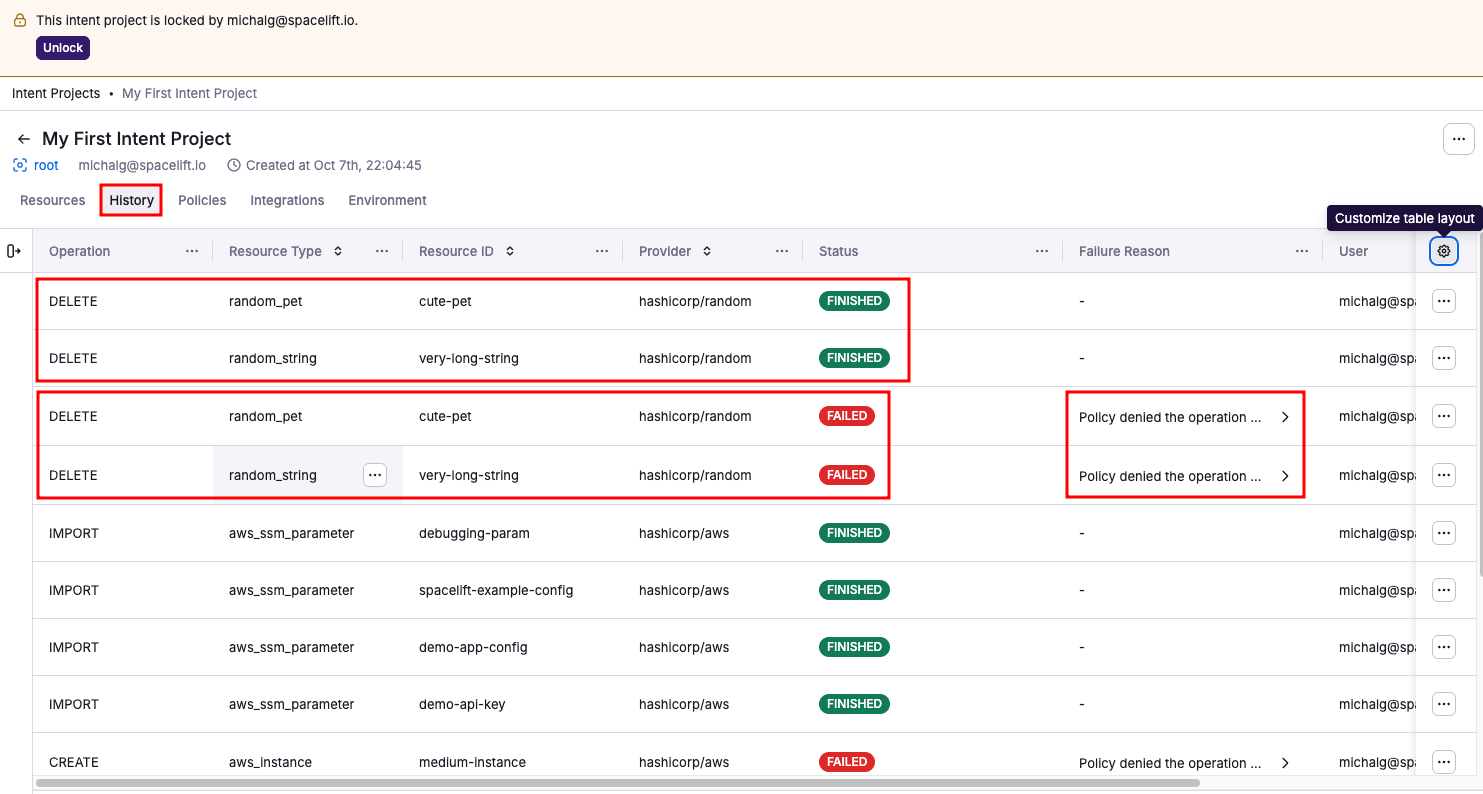Click the back arrow beside project title
The height and width of the screenshot is (794, 1483).
[22, 138]
